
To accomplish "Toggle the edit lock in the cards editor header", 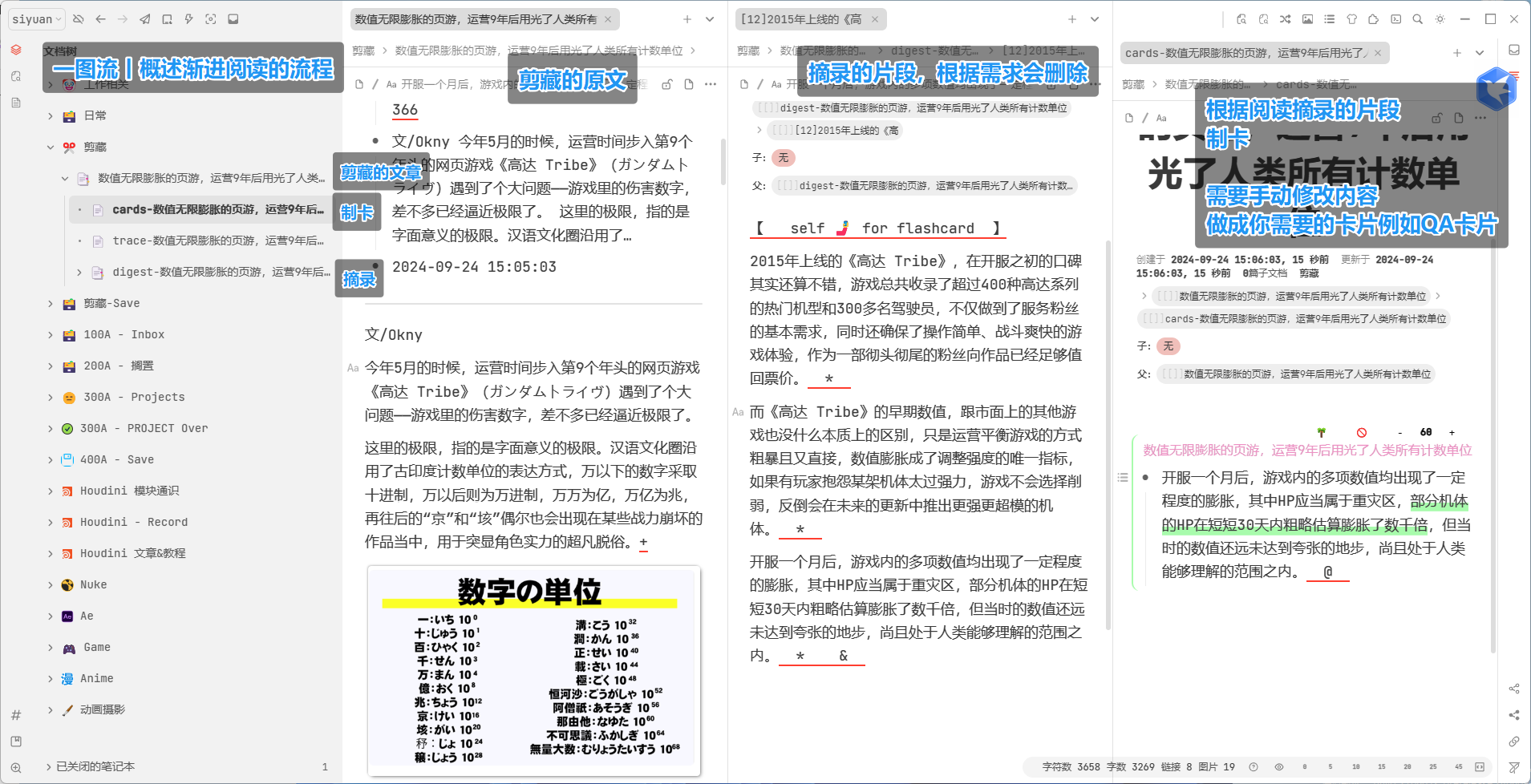I will 1437,118.
